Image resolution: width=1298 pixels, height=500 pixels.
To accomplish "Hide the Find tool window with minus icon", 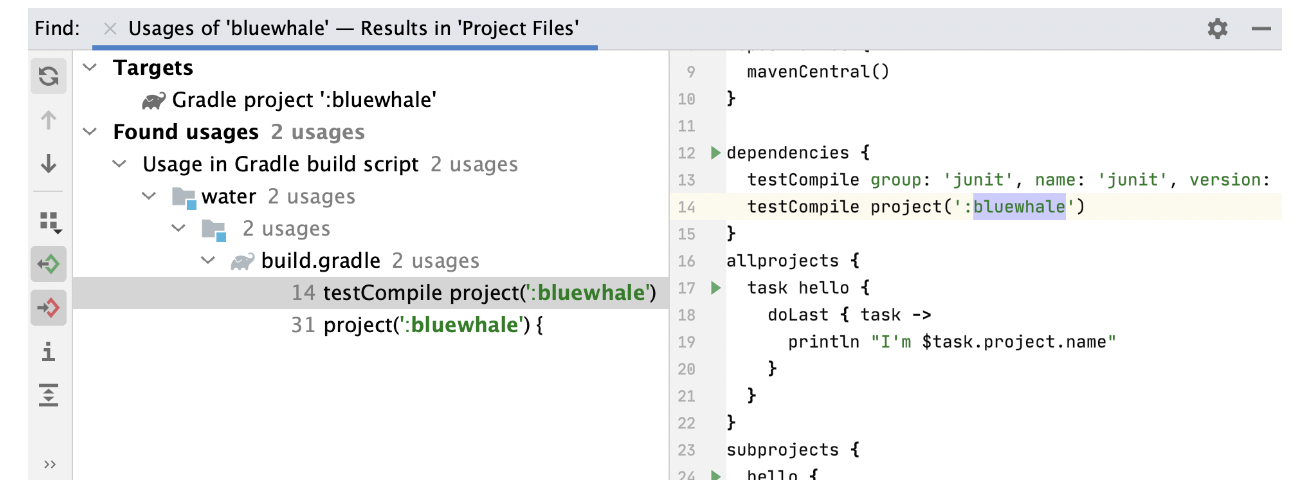I will [1261, 29].
